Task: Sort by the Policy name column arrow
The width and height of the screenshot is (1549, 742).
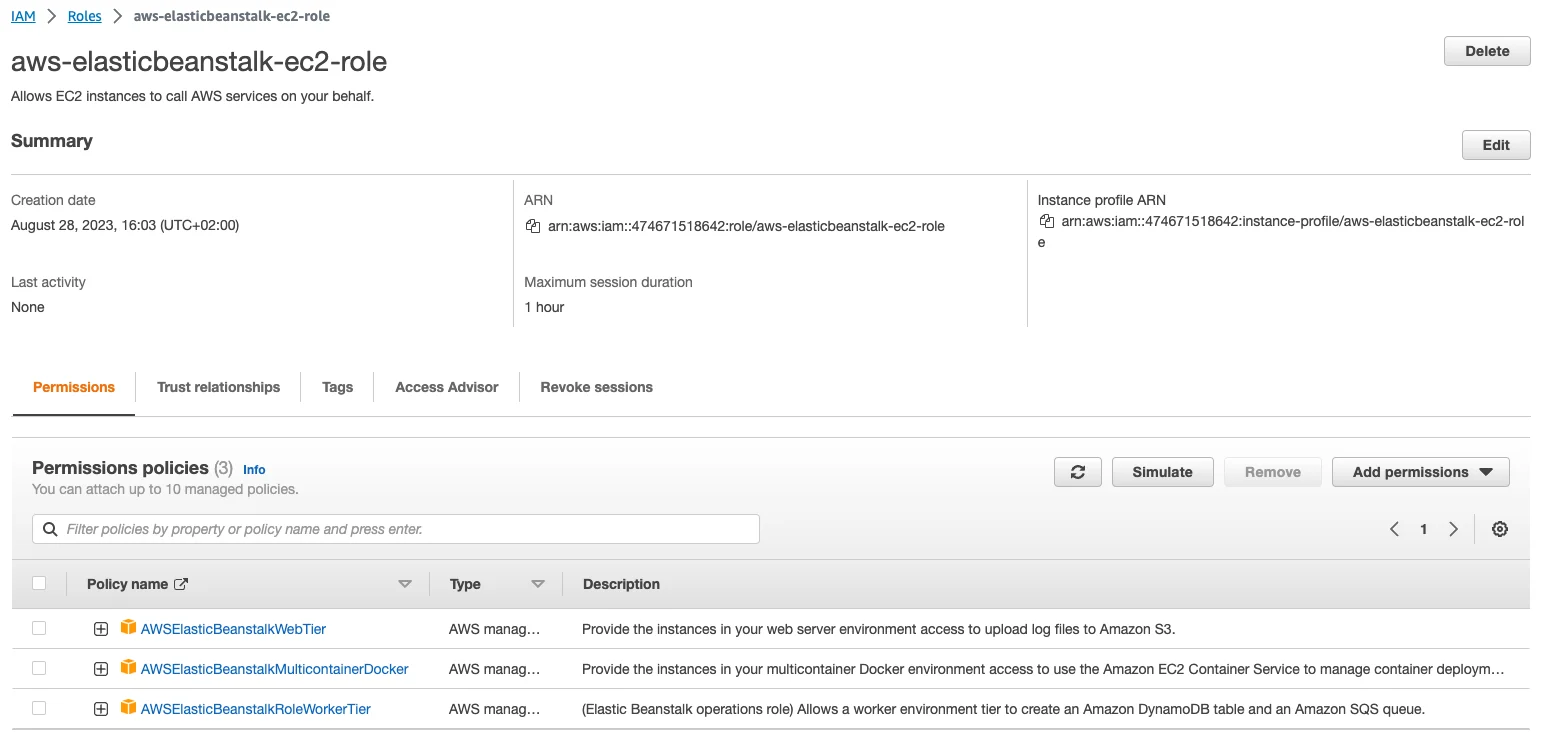Action: [x=405, y=584]
